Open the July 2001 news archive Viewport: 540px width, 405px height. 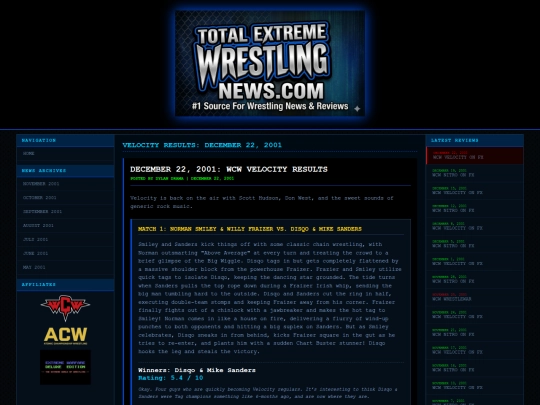(65, 239)
